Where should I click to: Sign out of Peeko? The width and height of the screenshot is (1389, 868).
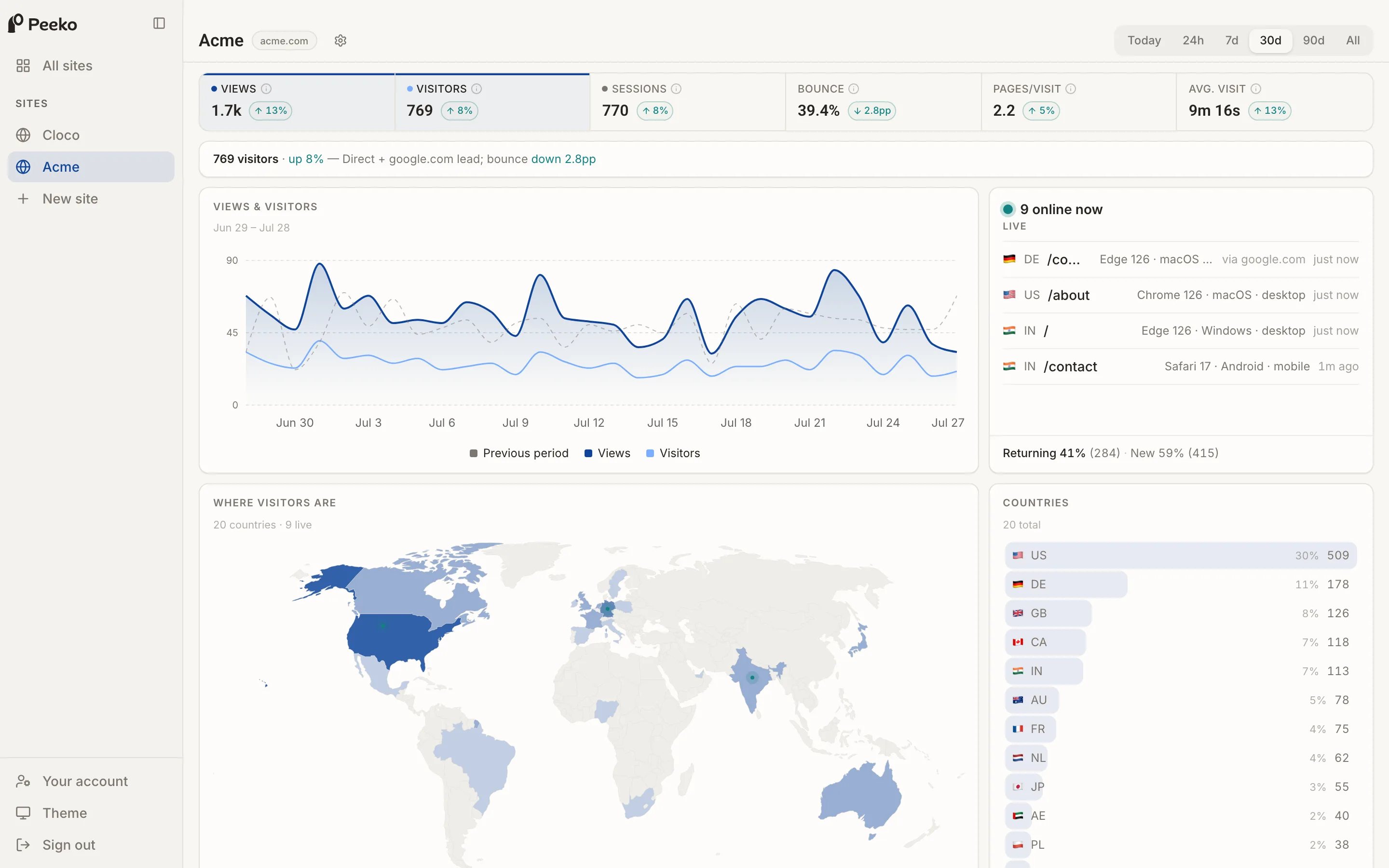(x=91, y=845)
